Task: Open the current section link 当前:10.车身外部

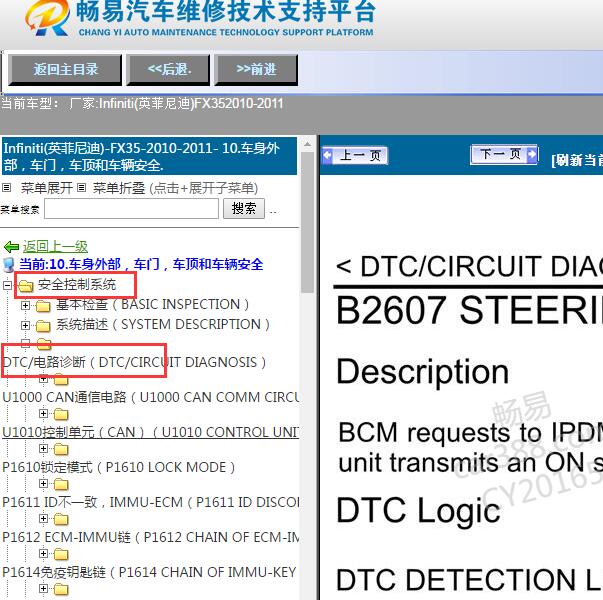Action: coord(141,264)
